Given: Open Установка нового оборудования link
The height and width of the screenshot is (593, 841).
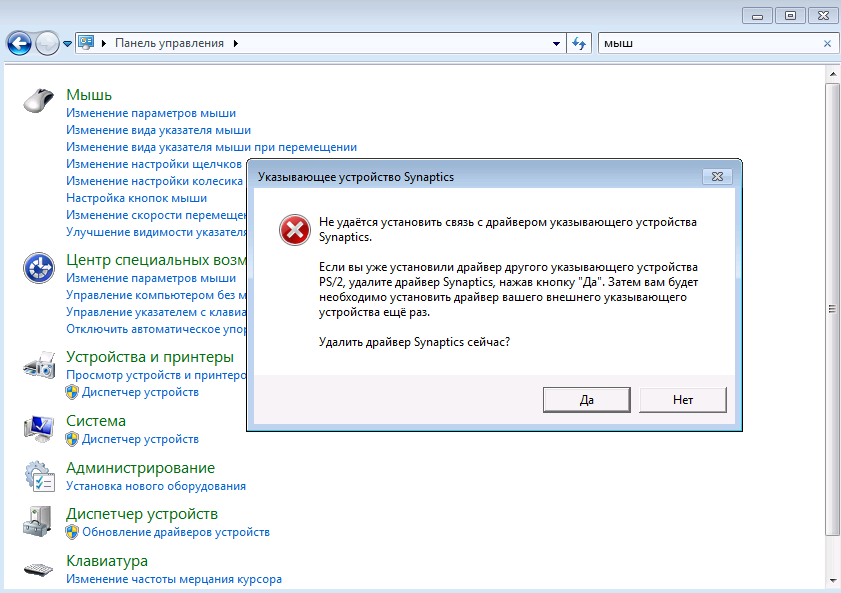Looking at the screenshot, I should [x=156, y=486].
